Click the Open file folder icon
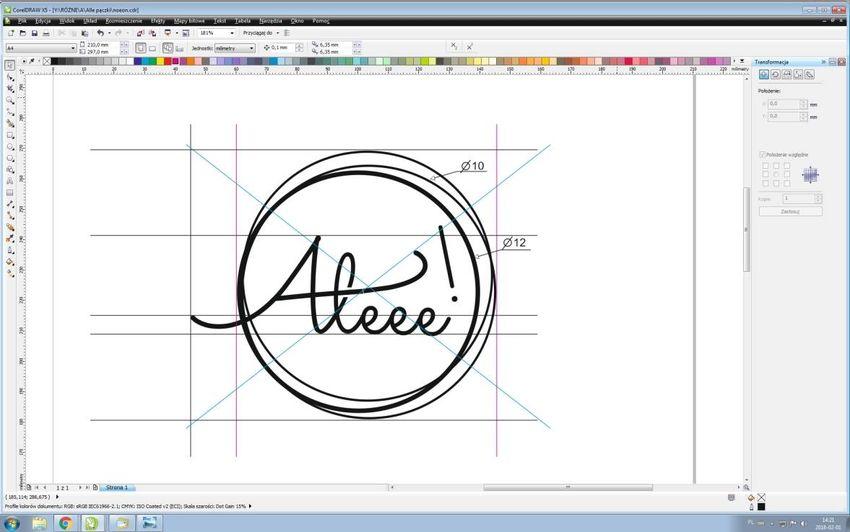 (22, 33)
